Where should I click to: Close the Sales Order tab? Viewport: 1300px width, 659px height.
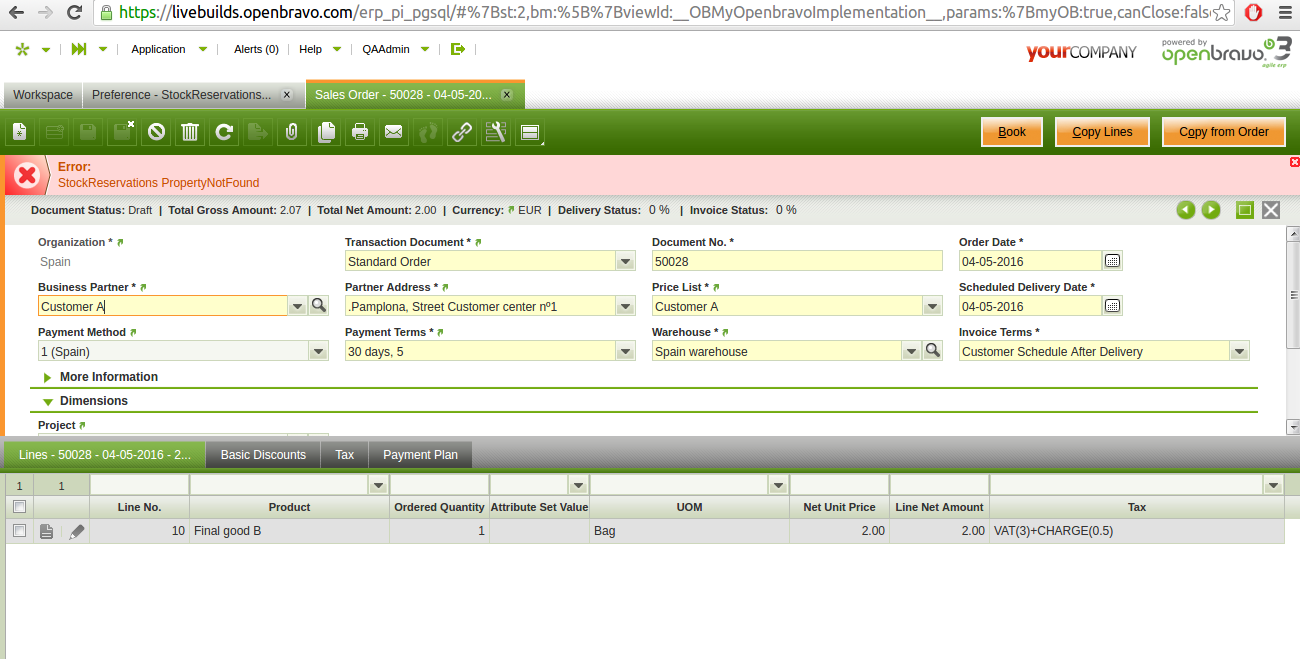click(x=507, y=95)
